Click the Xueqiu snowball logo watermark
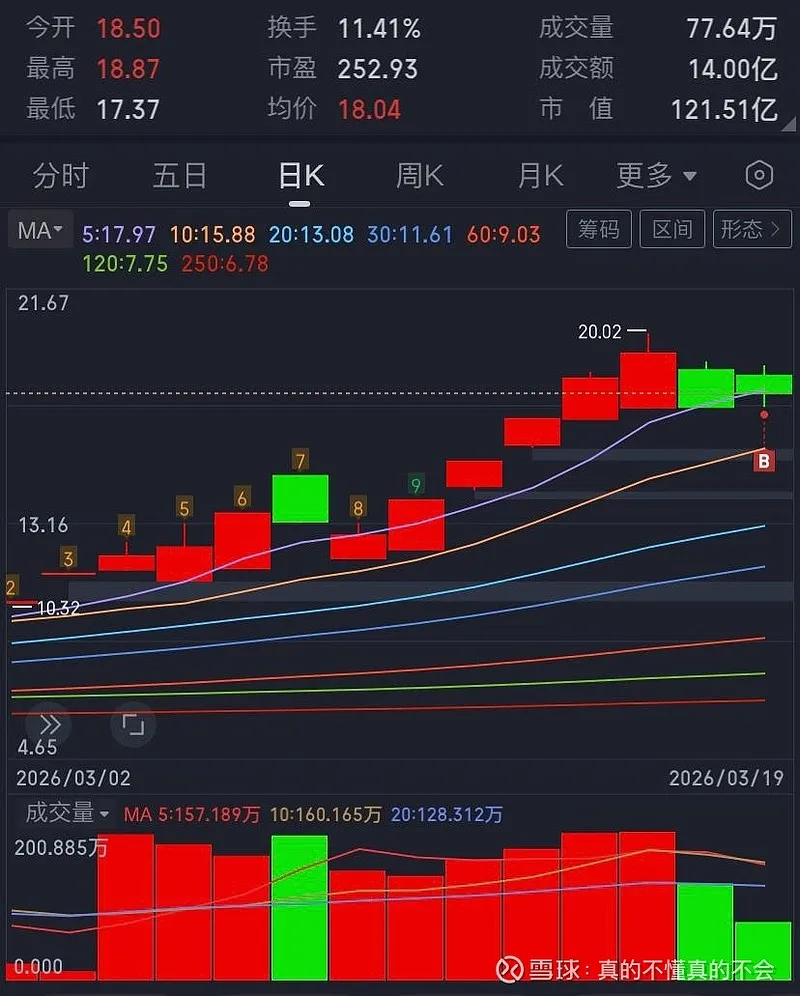 click(x=512, y=968)
